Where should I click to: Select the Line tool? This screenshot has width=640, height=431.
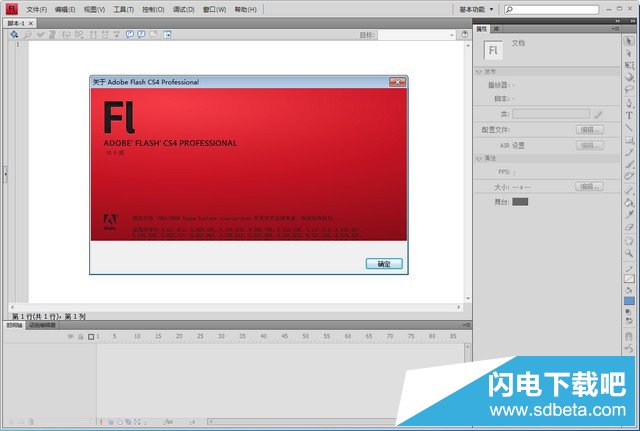[629, 128]
